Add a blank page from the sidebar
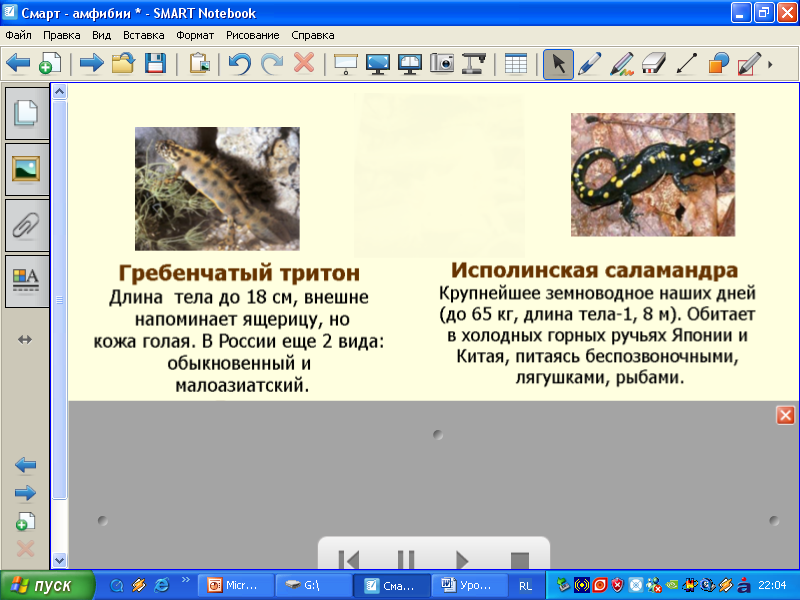Screen dimensions: 800x600 pos(26,521)
